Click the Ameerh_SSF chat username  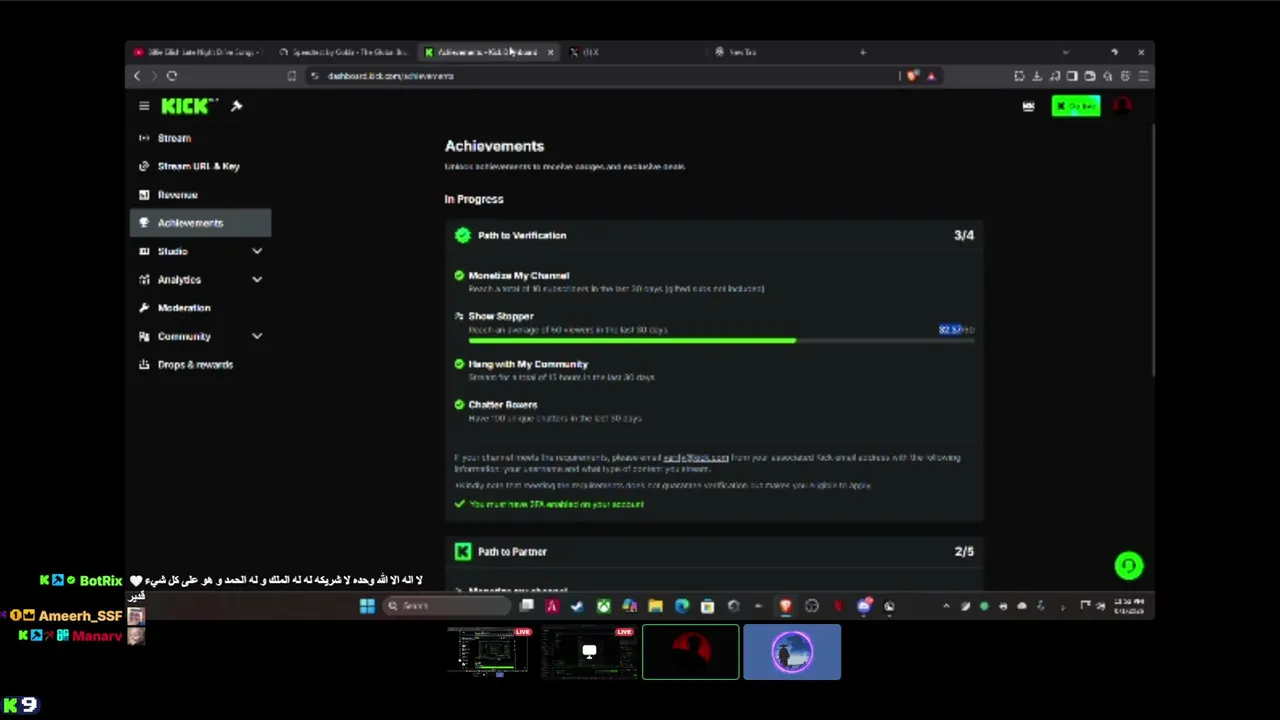click(80, 616)
